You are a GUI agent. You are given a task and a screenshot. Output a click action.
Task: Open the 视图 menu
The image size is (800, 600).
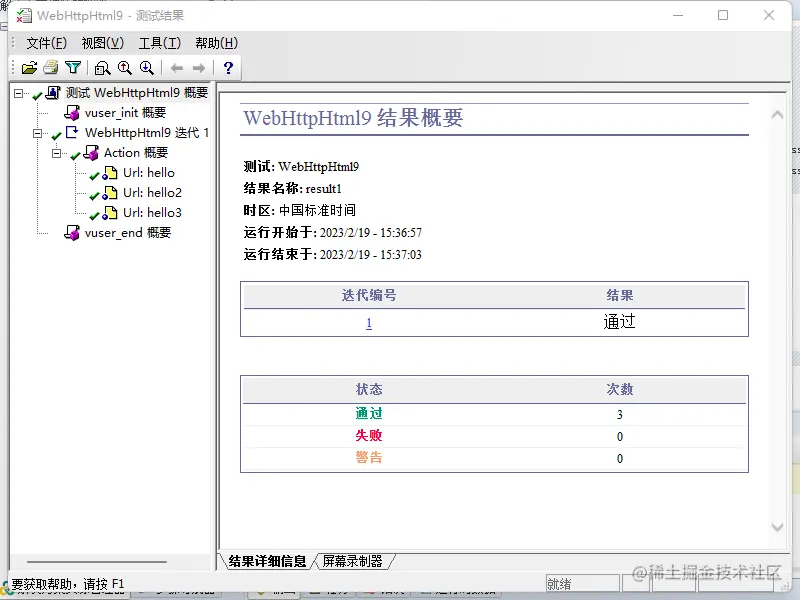[x=100, y=43]
